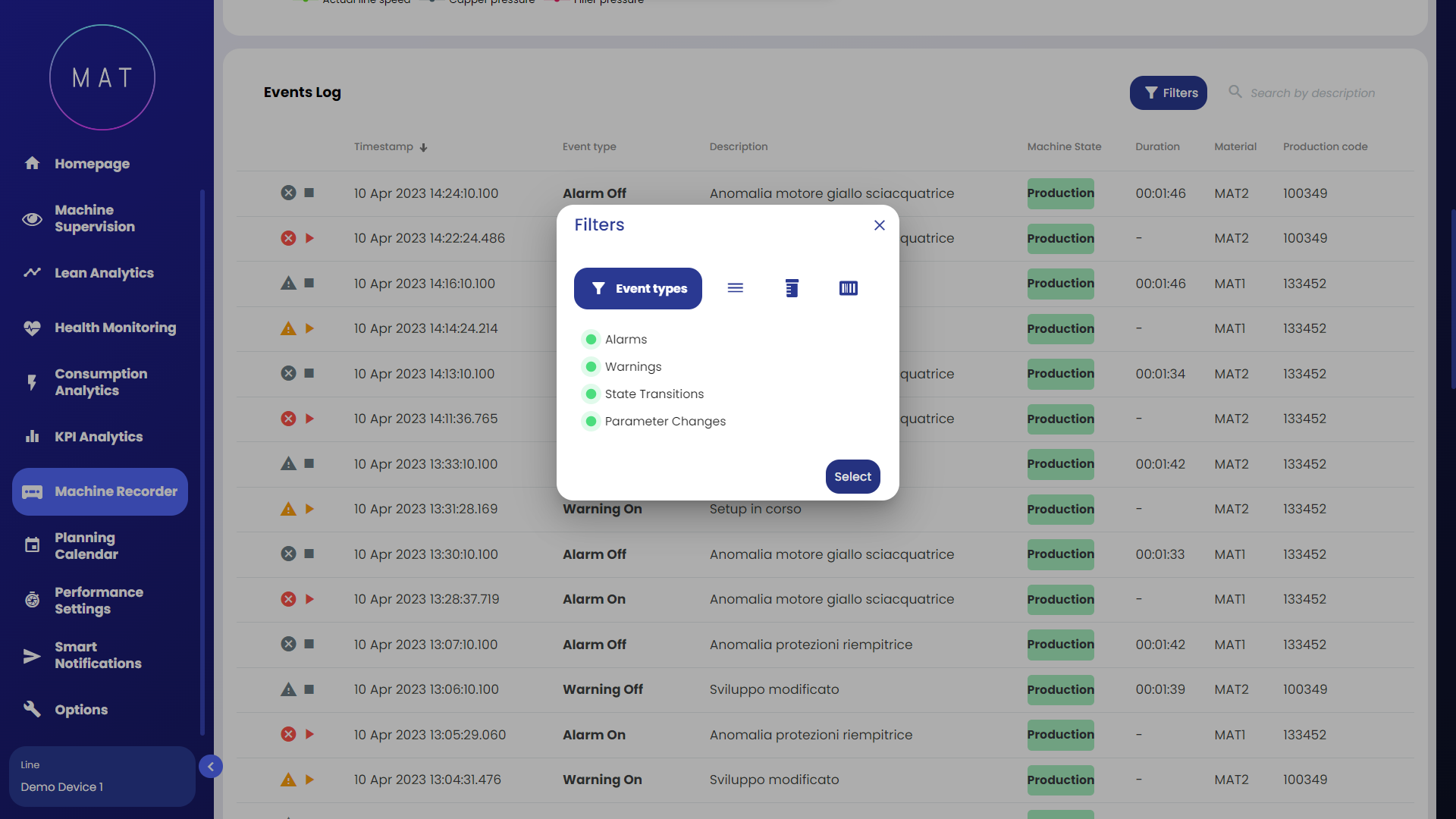
Task: Select the Event types tab
Action: click(x=638, y=288)
